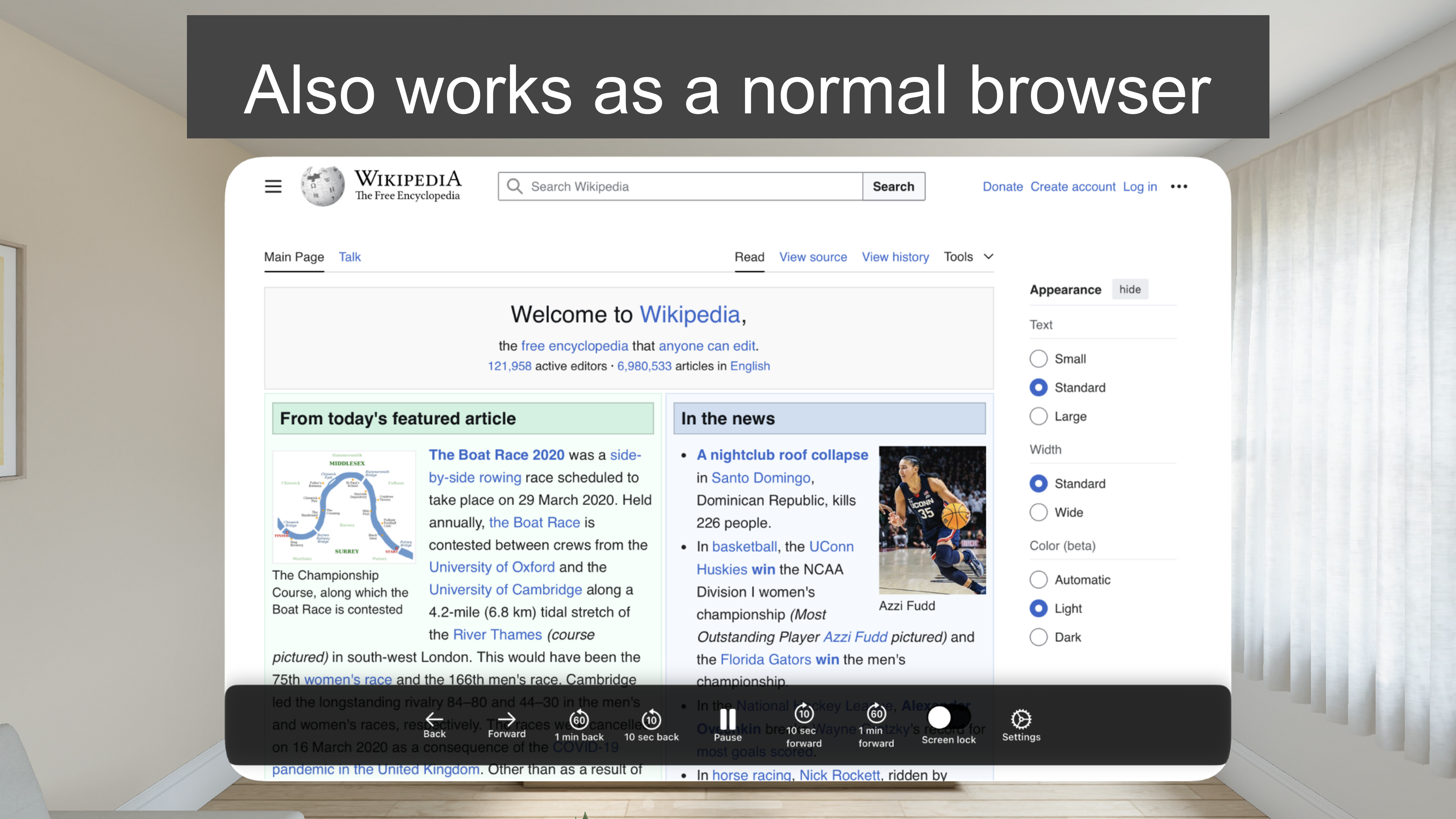Open the basketball link in the news

[x=744, y=546]
